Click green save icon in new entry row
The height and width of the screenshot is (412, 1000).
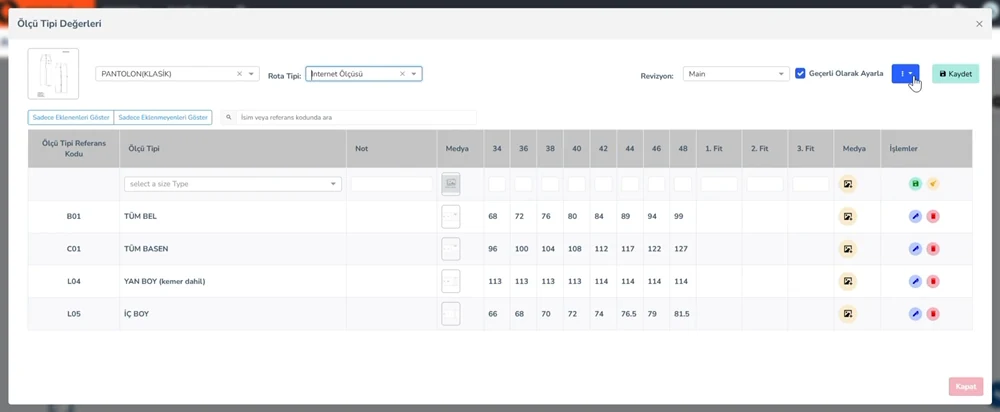point(915,184)
